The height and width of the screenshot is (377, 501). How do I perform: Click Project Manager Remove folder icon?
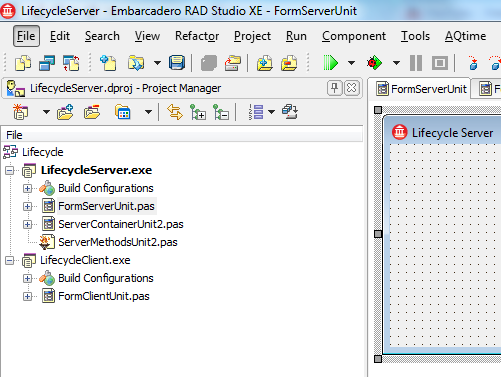[x=92, y=112]
